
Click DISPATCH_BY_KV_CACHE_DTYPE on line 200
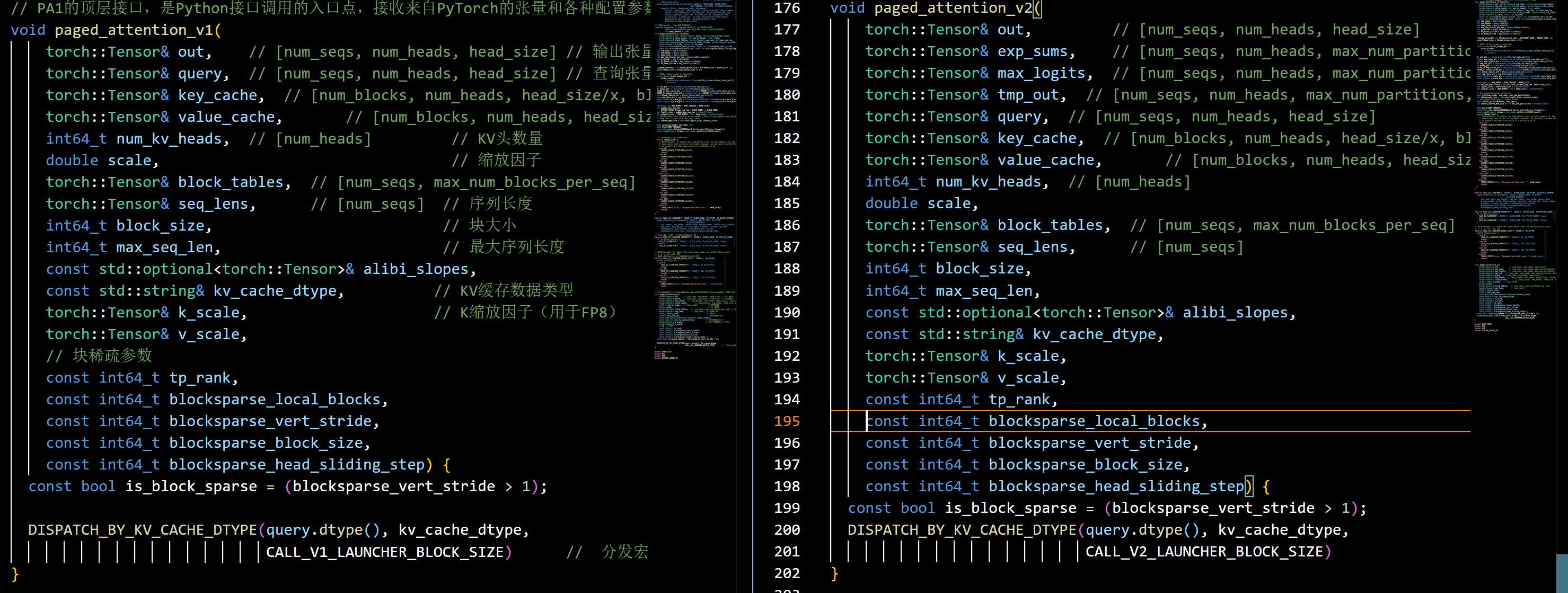pyautogui.click(x=962, y=530)
